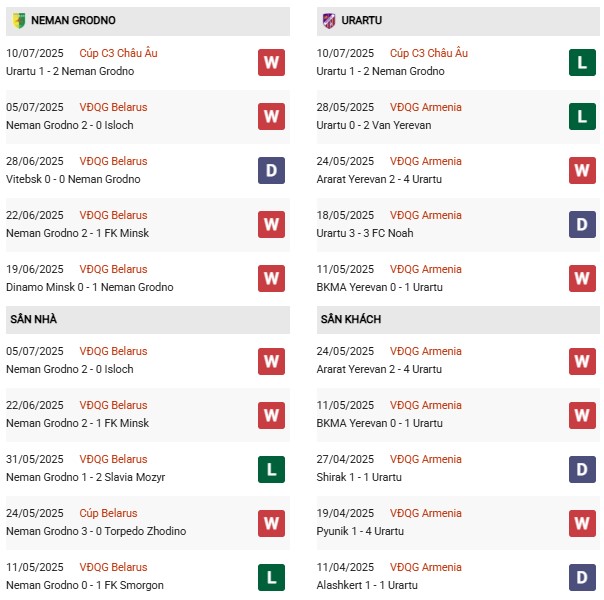
Task: Click the Urartu club crest icon
Action: point(329,20)
